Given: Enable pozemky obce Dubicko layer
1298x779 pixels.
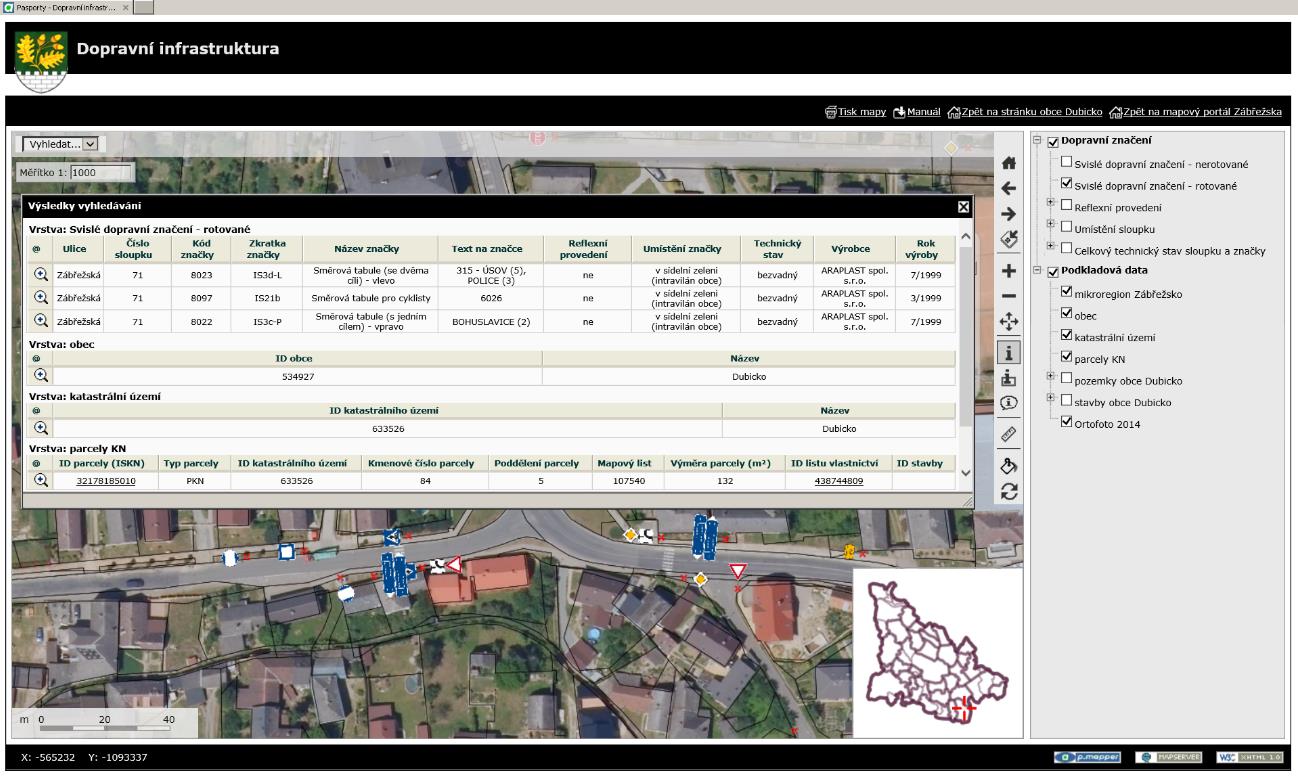Looking at the screenshot, I should point(1066,379).
